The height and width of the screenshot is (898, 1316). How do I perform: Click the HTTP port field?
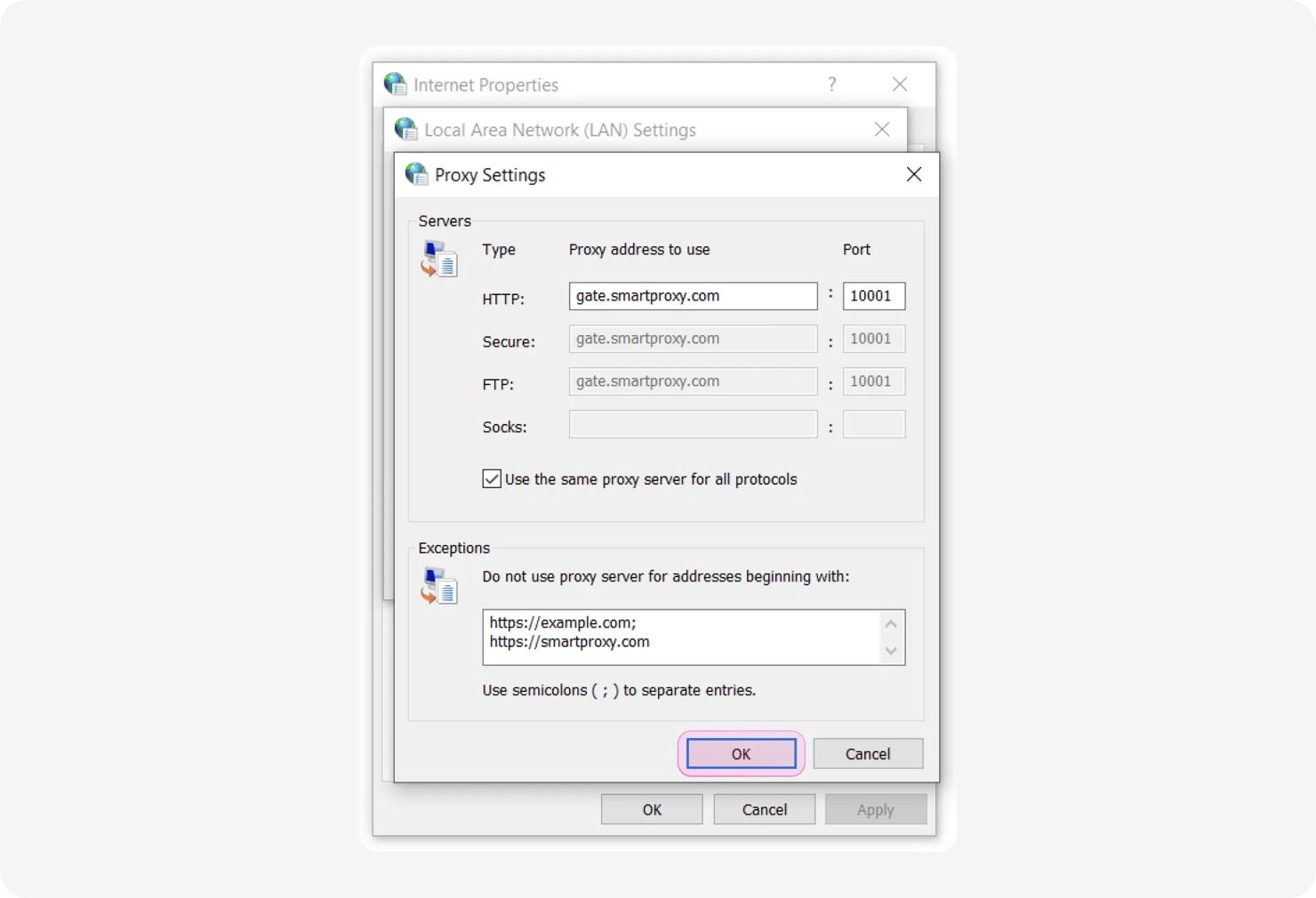click(x=873, y=296)
